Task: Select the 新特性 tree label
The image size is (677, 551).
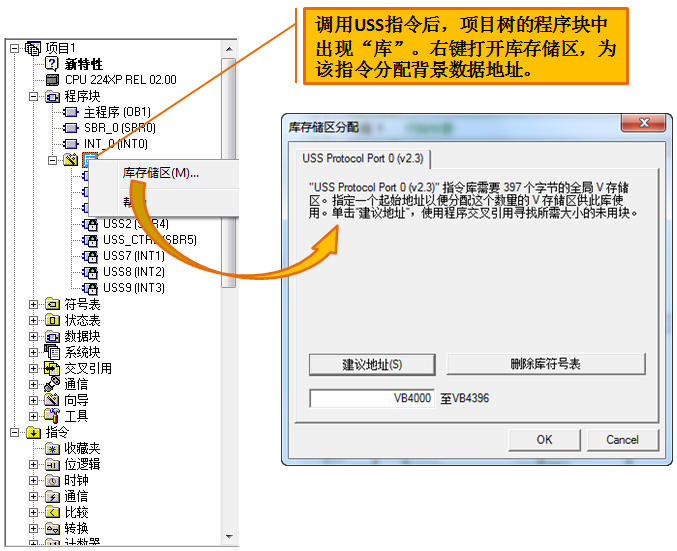Action: tap(84, 64)
